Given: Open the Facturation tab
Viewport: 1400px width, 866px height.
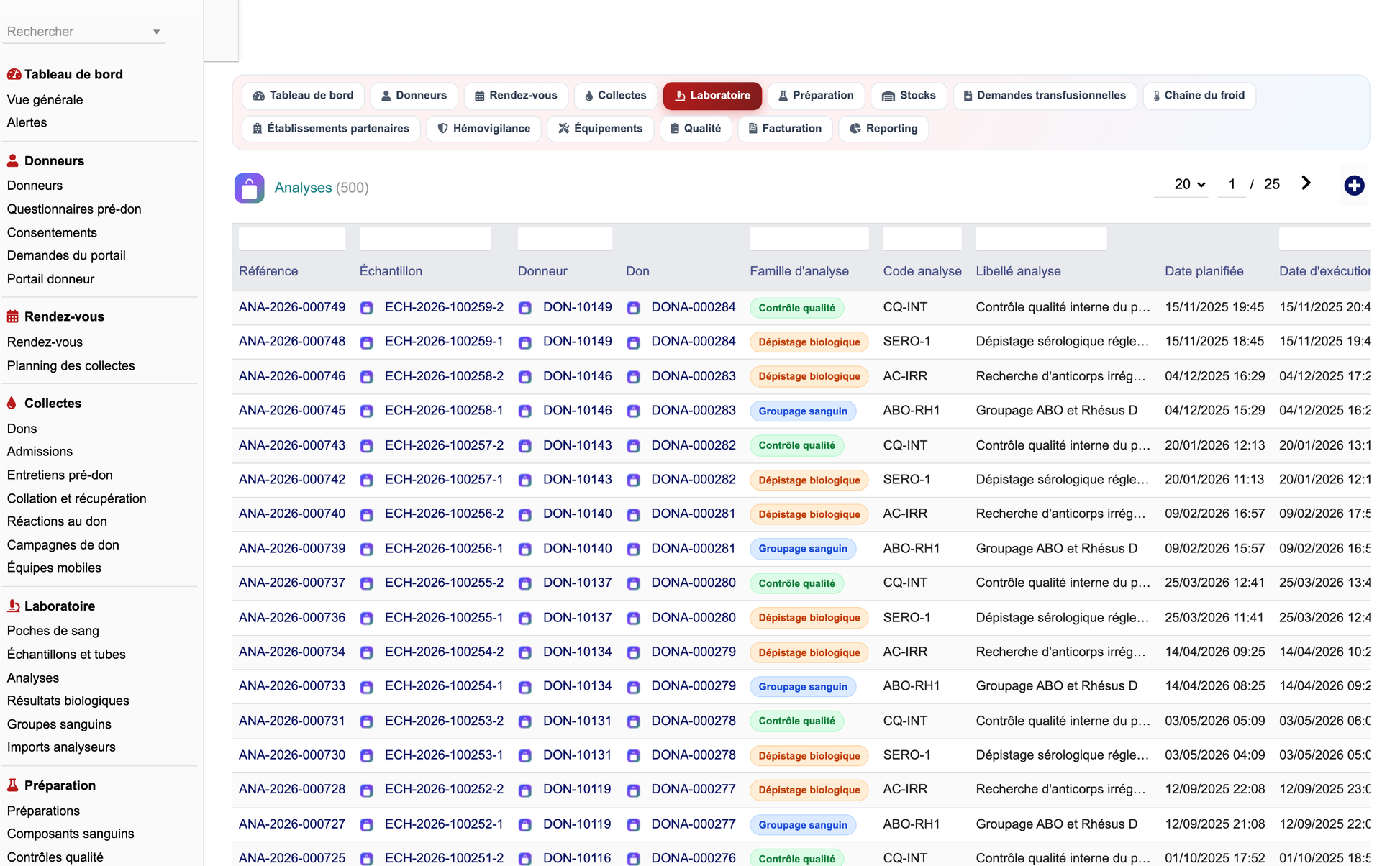Looking at the screenshot, I should point(785,129).
